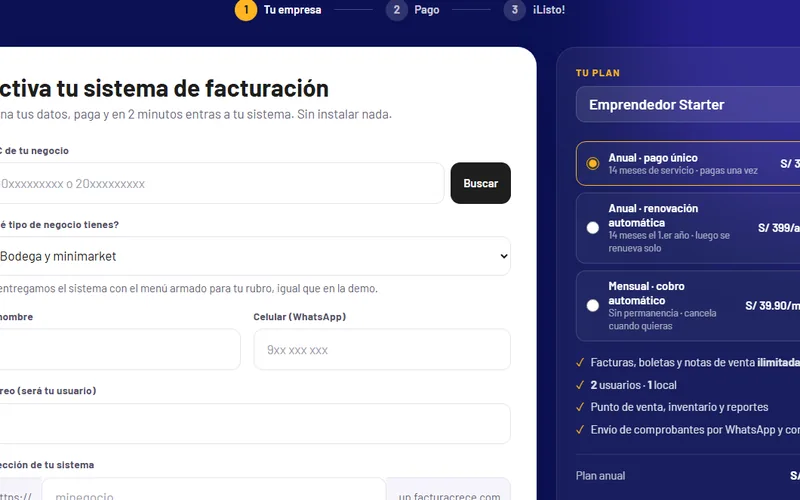
Task: Select Anual renovación automática radio option
Action: coord(592,228)
